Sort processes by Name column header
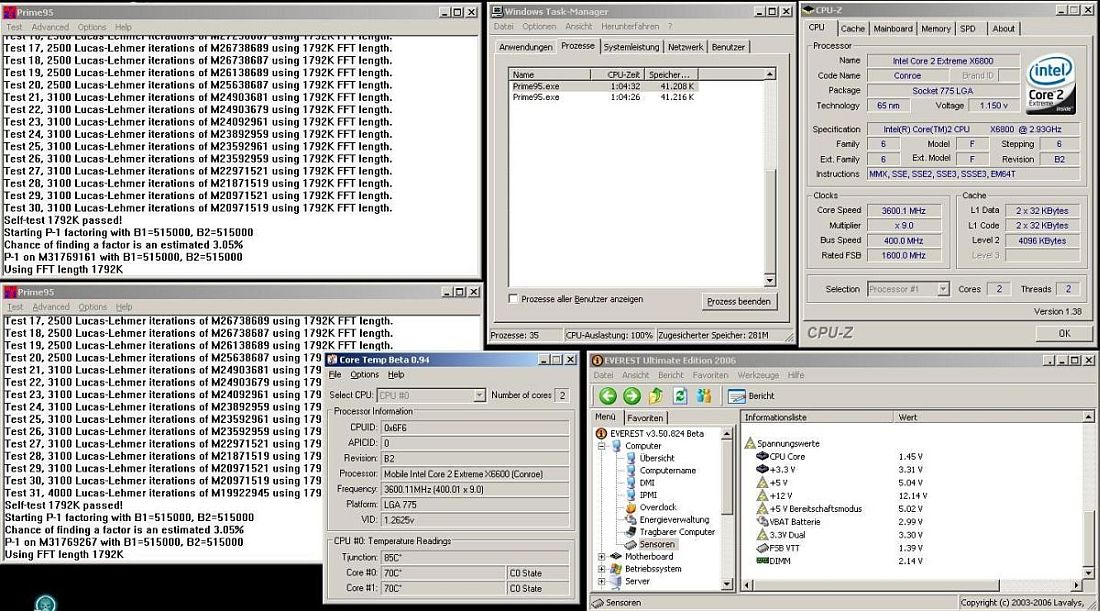 549,74
